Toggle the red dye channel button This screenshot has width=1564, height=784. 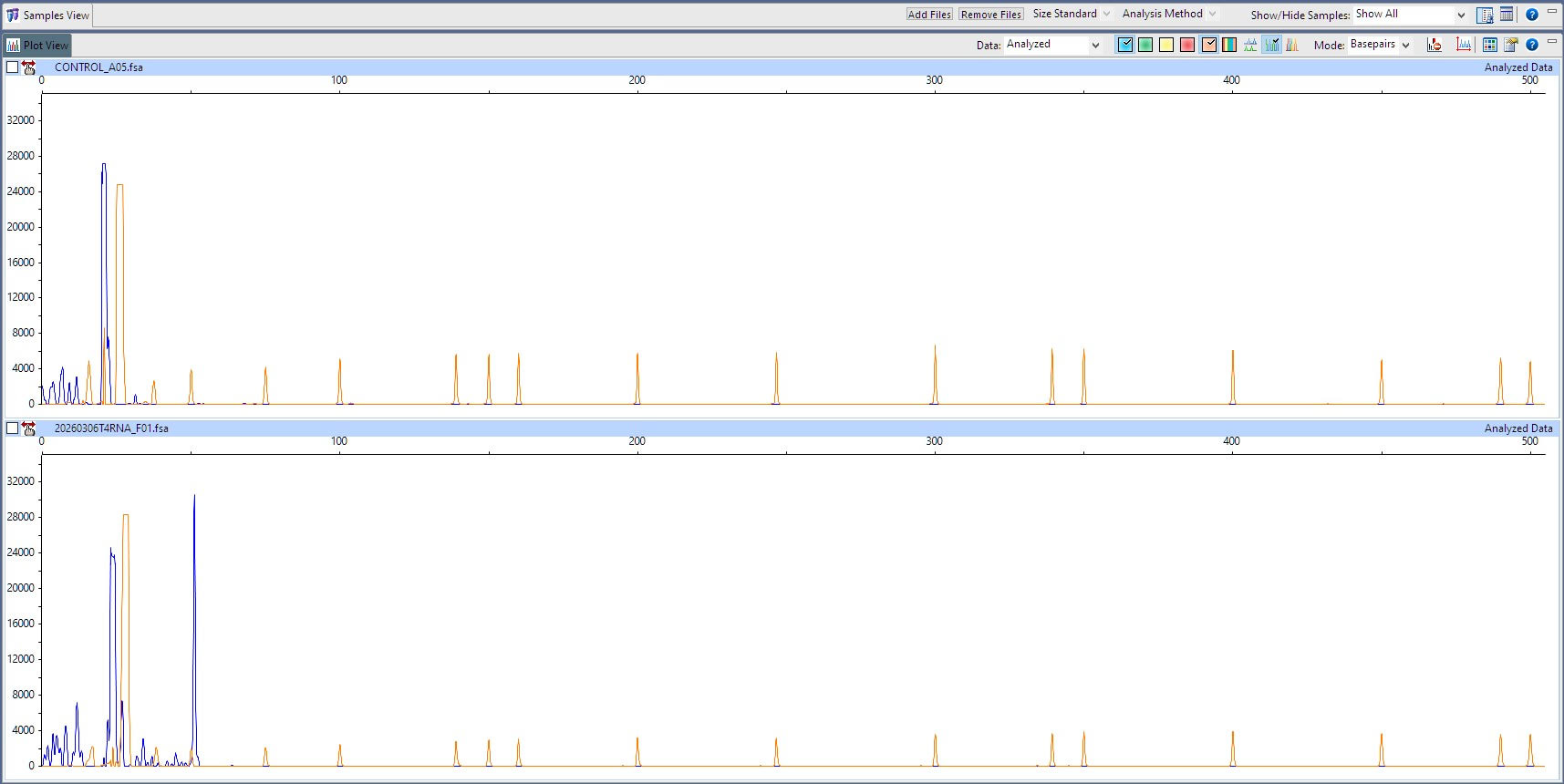tap(1187, 45)
